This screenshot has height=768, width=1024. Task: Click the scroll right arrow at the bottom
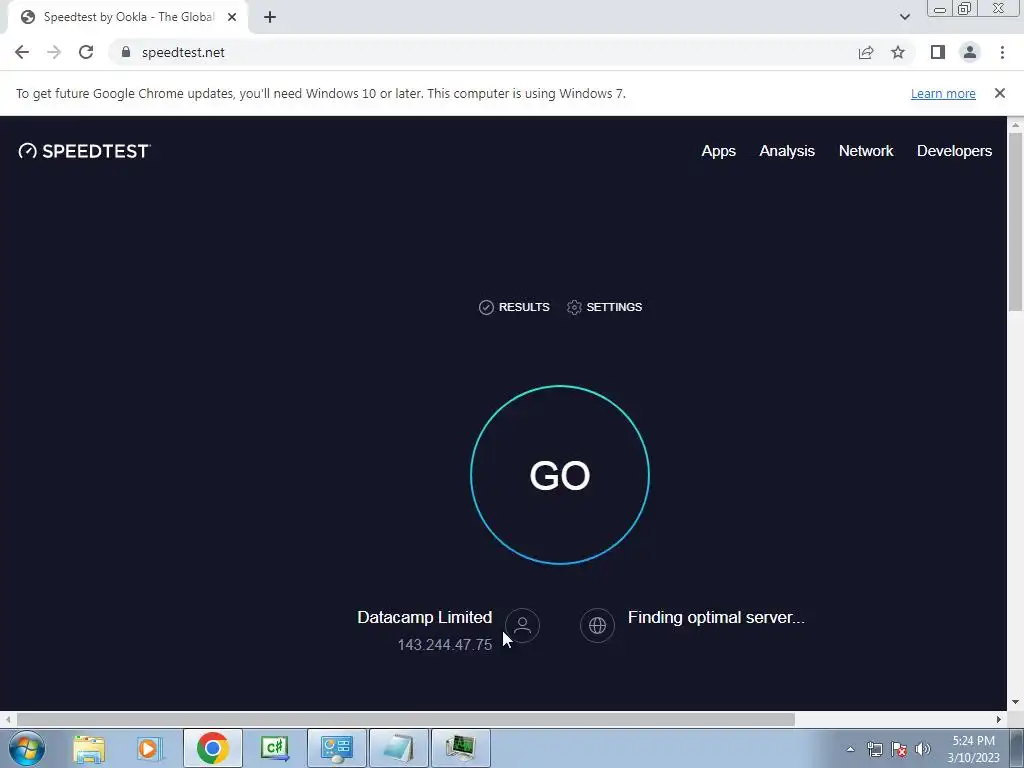click(998, 719)
